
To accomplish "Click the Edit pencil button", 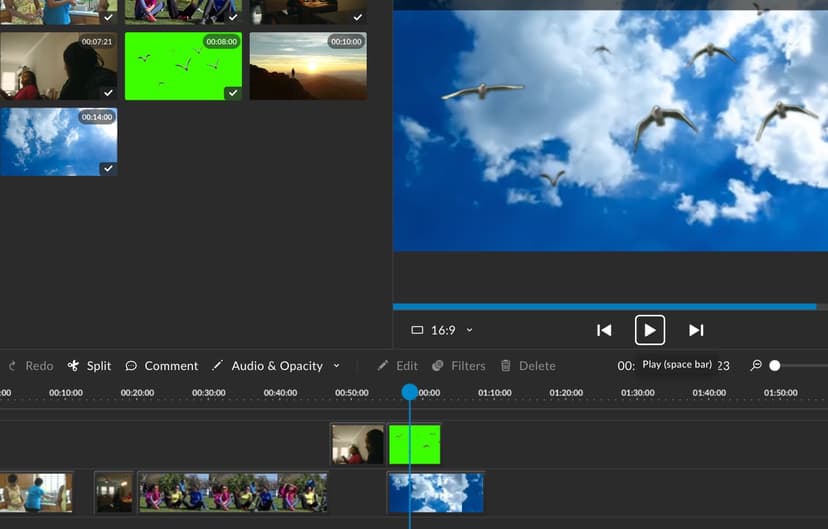I will point(398,366).
